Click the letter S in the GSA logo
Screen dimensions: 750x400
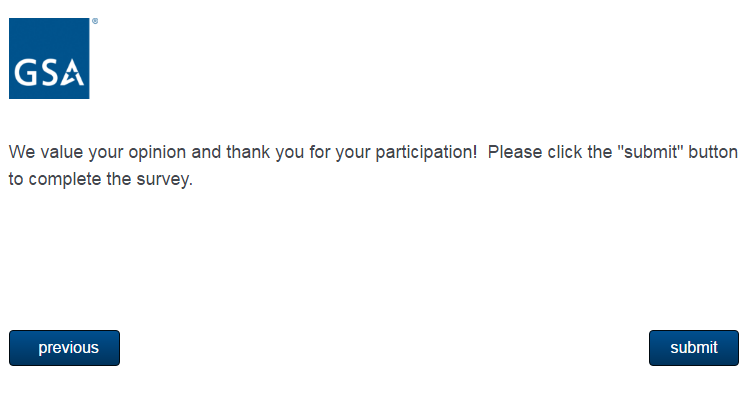[x=48, y=74]
